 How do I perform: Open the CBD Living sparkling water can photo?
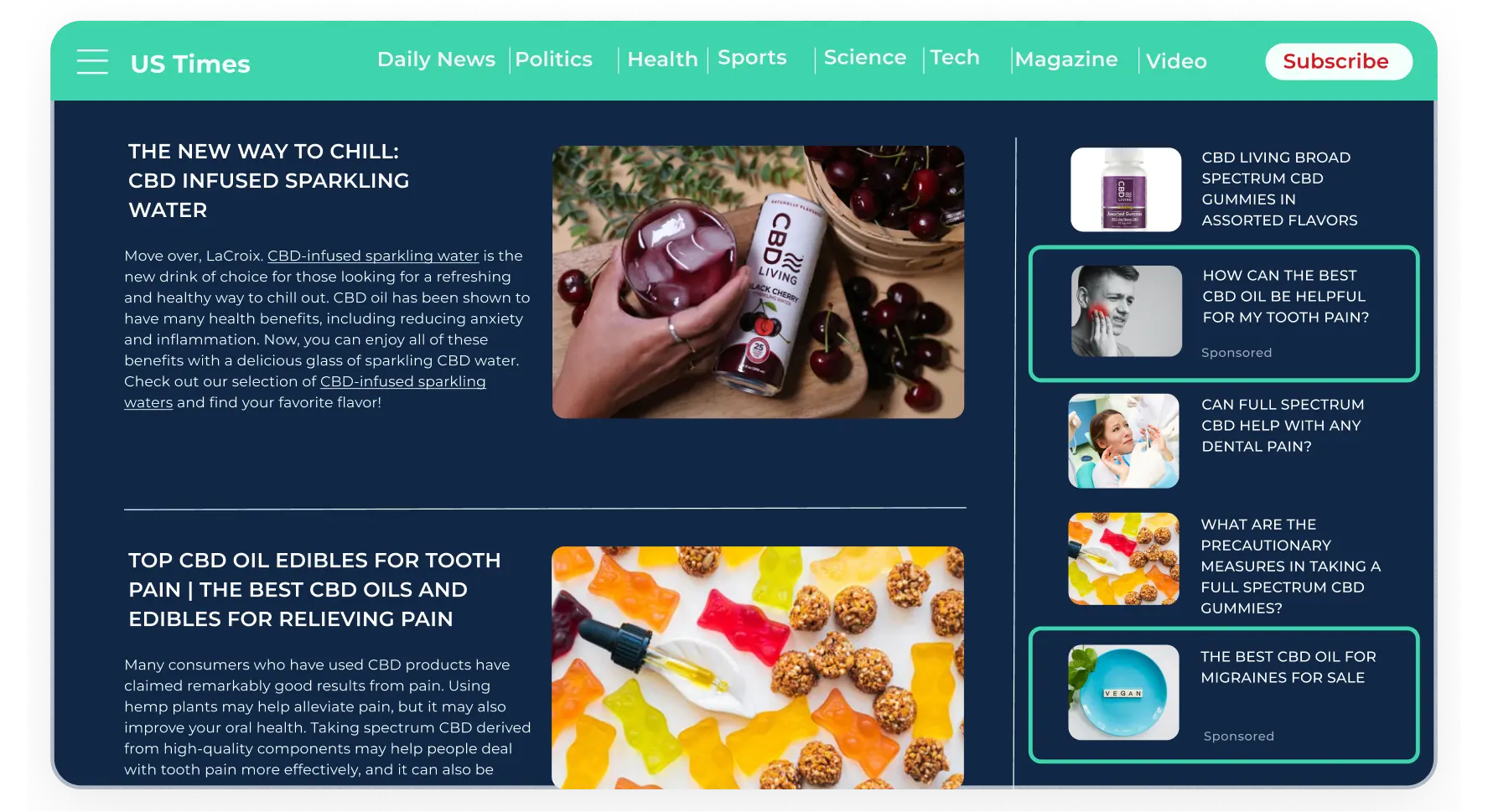pyautogui.click(x=758, y=282)
